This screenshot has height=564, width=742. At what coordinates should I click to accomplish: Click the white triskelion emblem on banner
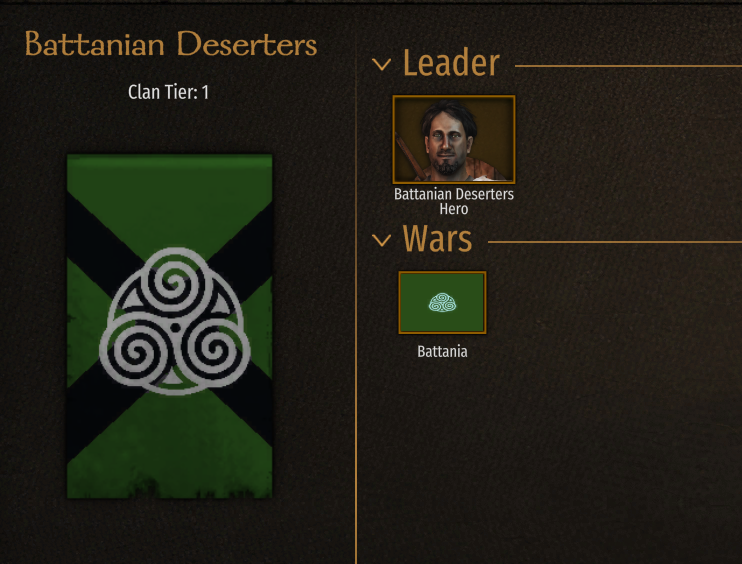(x=175, y=321)
